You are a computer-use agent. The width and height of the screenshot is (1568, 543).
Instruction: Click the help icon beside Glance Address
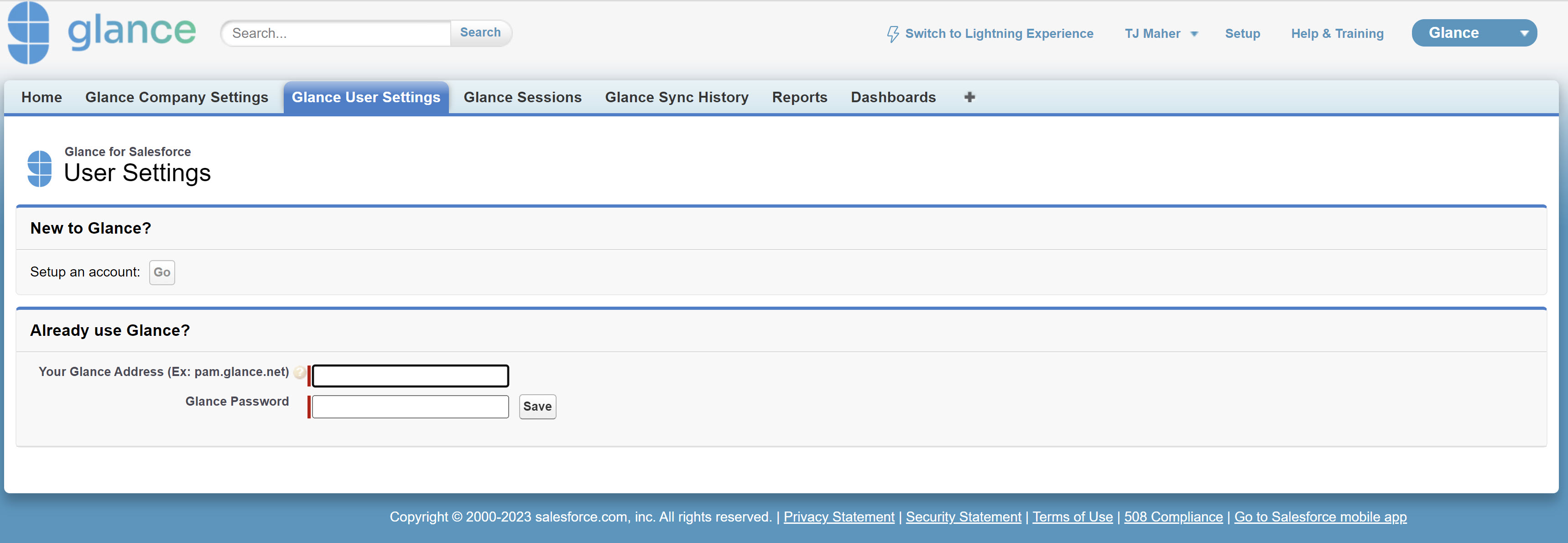click(299, 372)
